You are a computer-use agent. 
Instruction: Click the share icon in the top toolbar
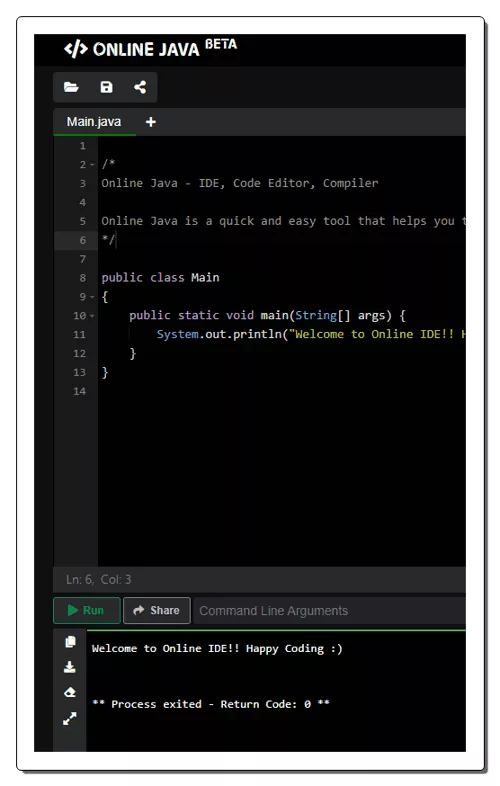[x=140, y=87]
